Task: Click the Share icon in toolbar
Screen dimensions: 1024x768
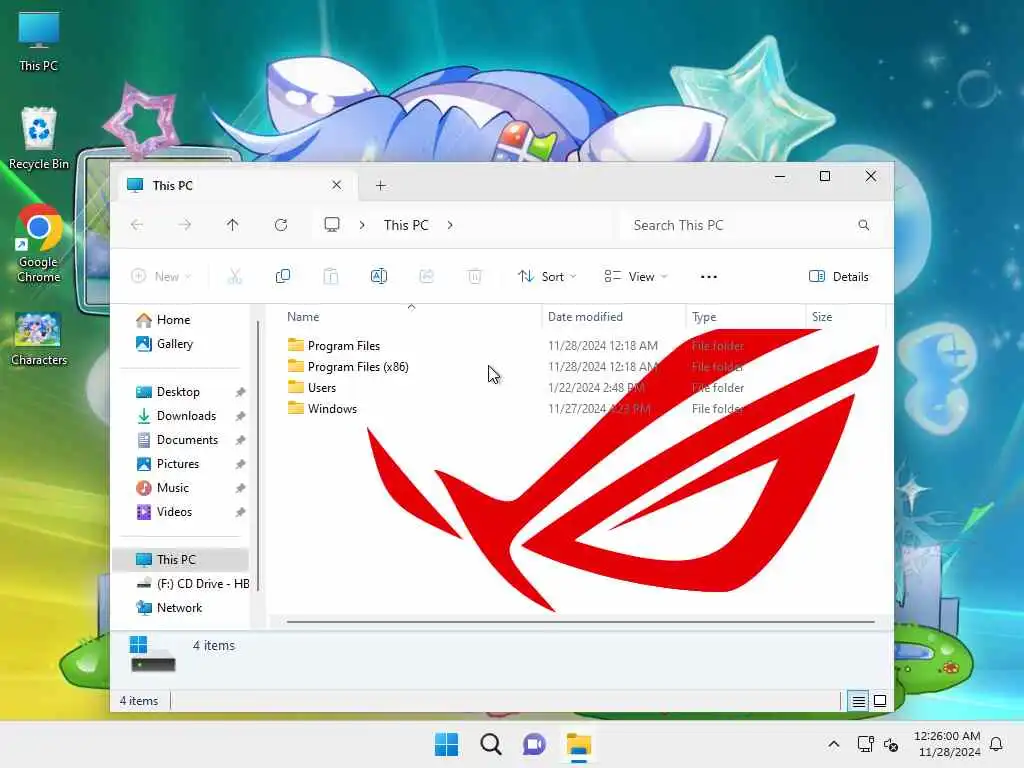Action: coord(426,276)
